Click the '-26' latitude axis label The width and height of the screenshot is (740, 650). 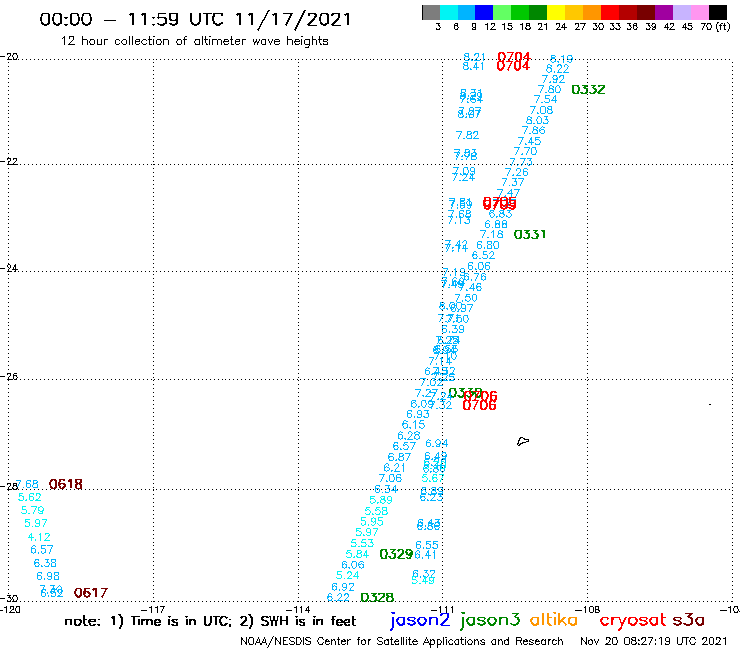pyautogui.click(x=9, y=377)
